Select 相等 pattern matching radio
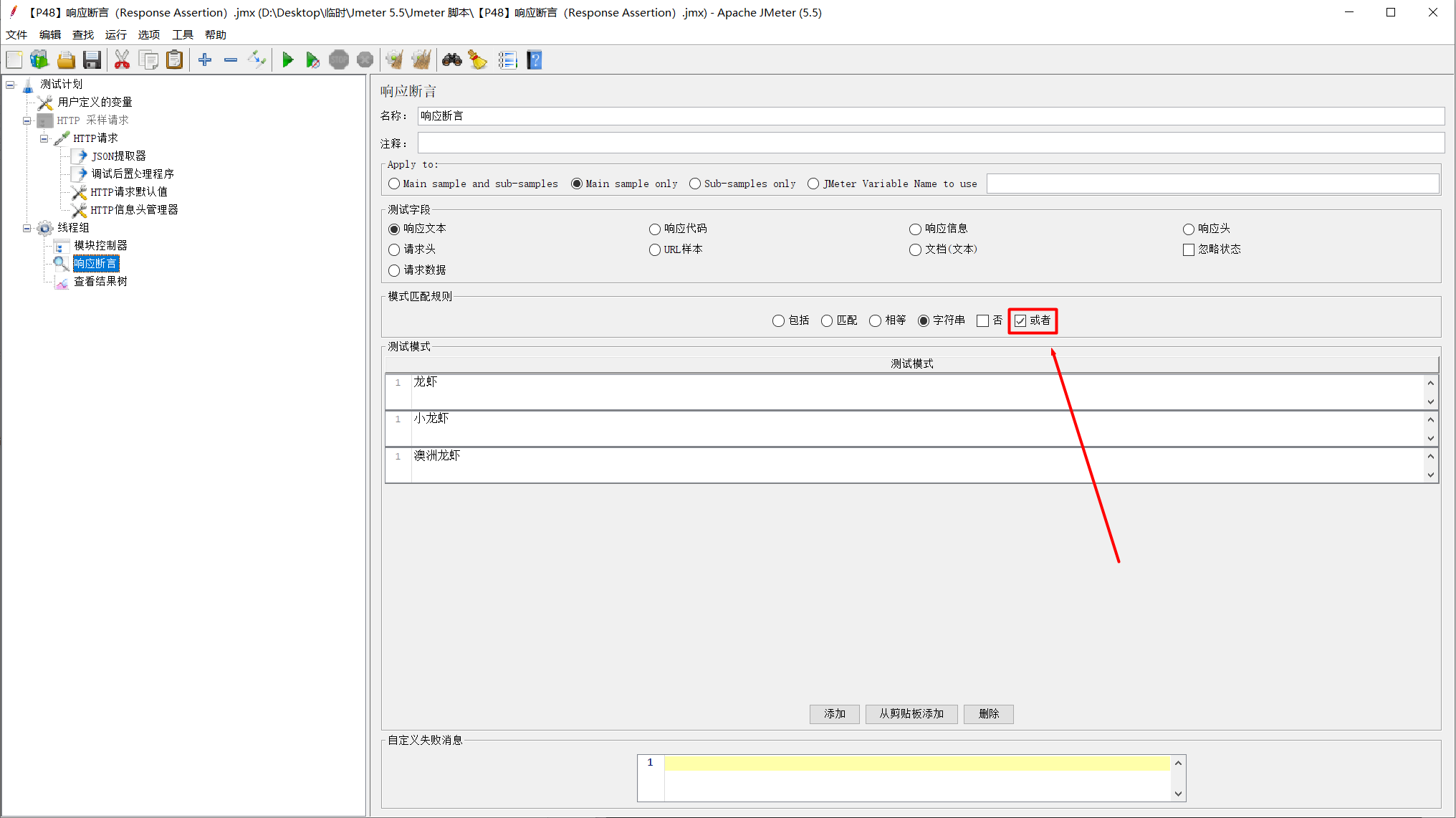This screenshot has width=1456, height=818. [876, 321]
